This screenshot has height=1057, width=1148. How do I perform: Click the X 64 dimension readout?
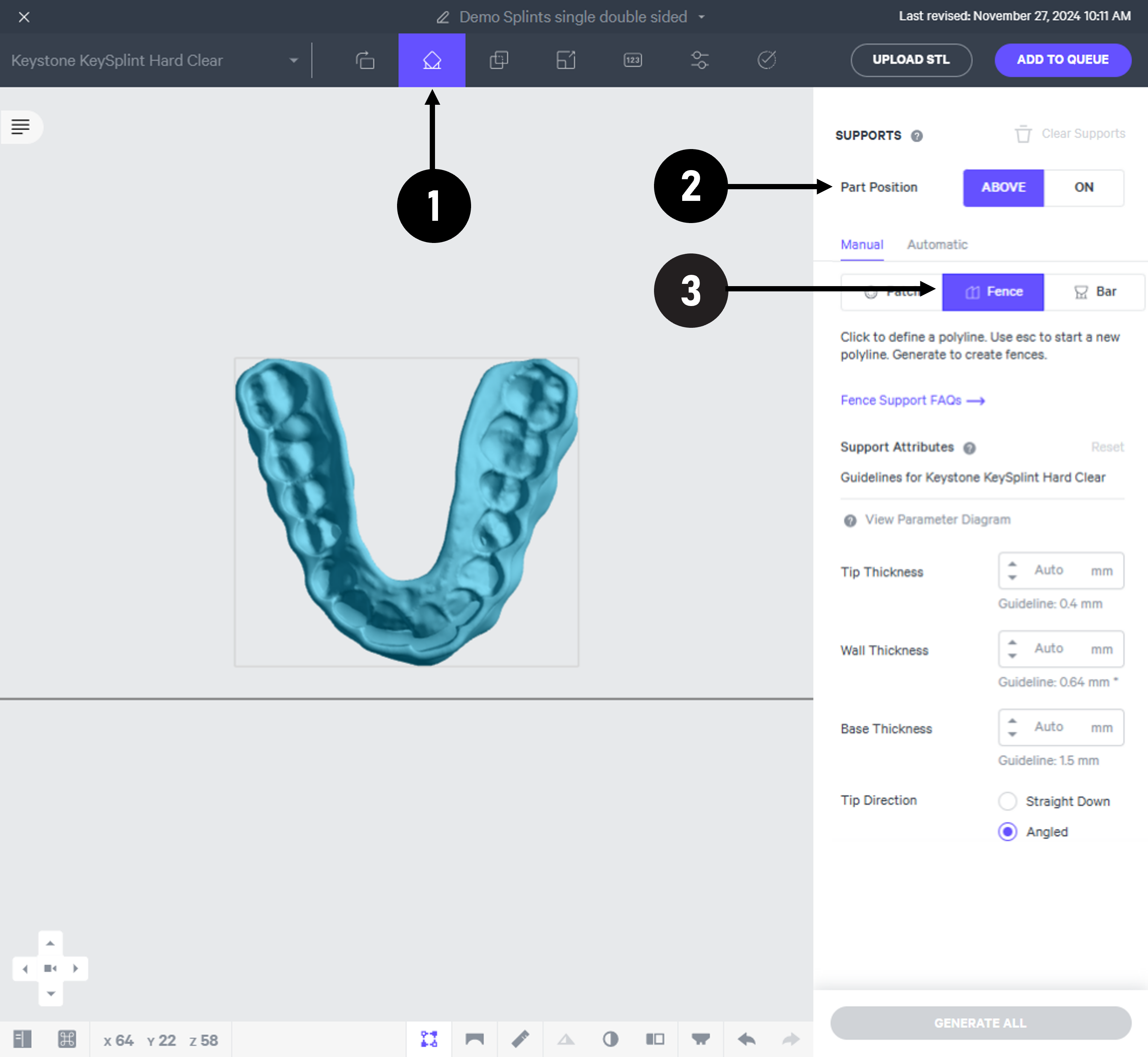click(x=118, y=1040)
